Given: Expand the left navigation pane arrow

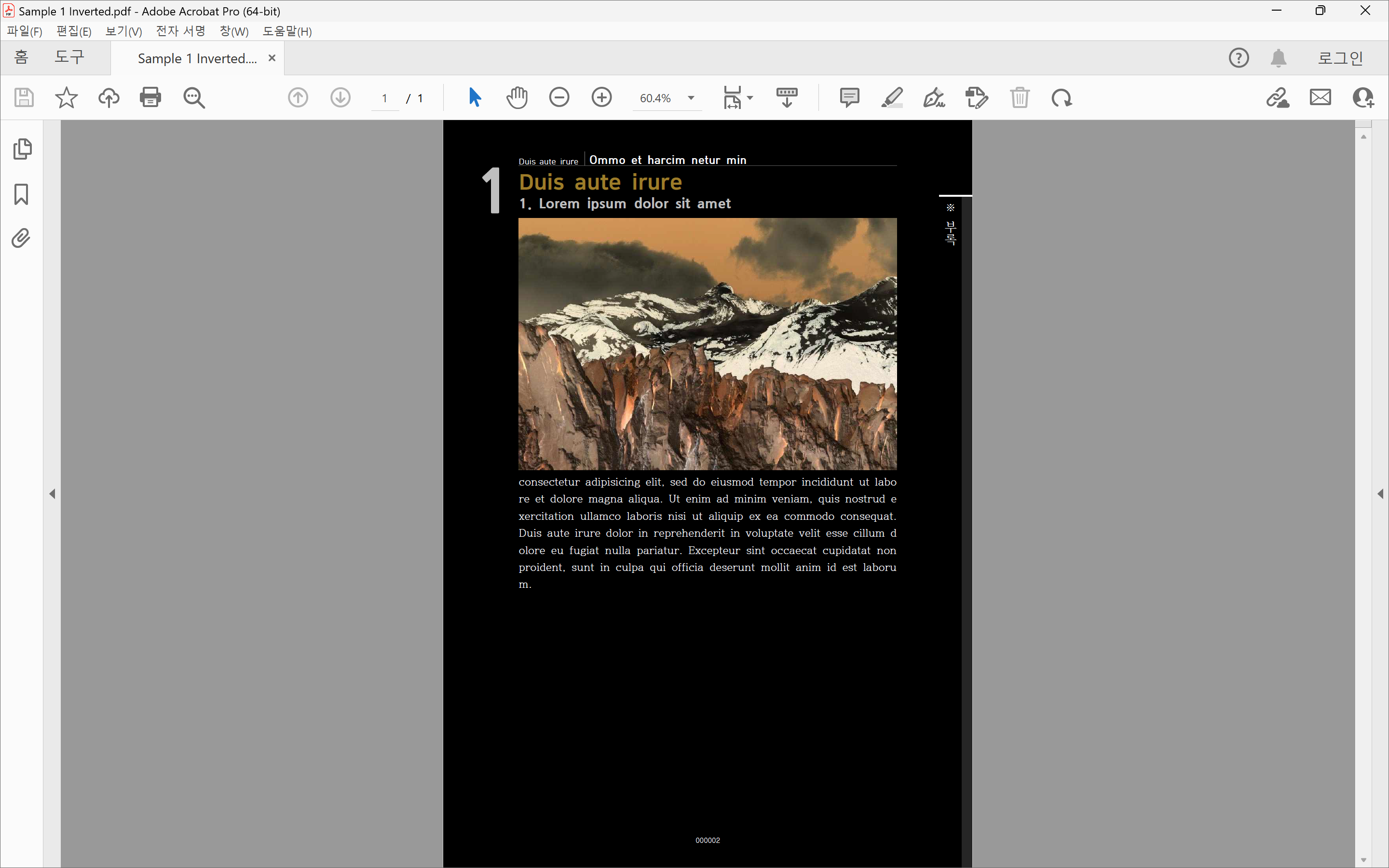Looking at the screenshot, I should click(x=52, y=494).
